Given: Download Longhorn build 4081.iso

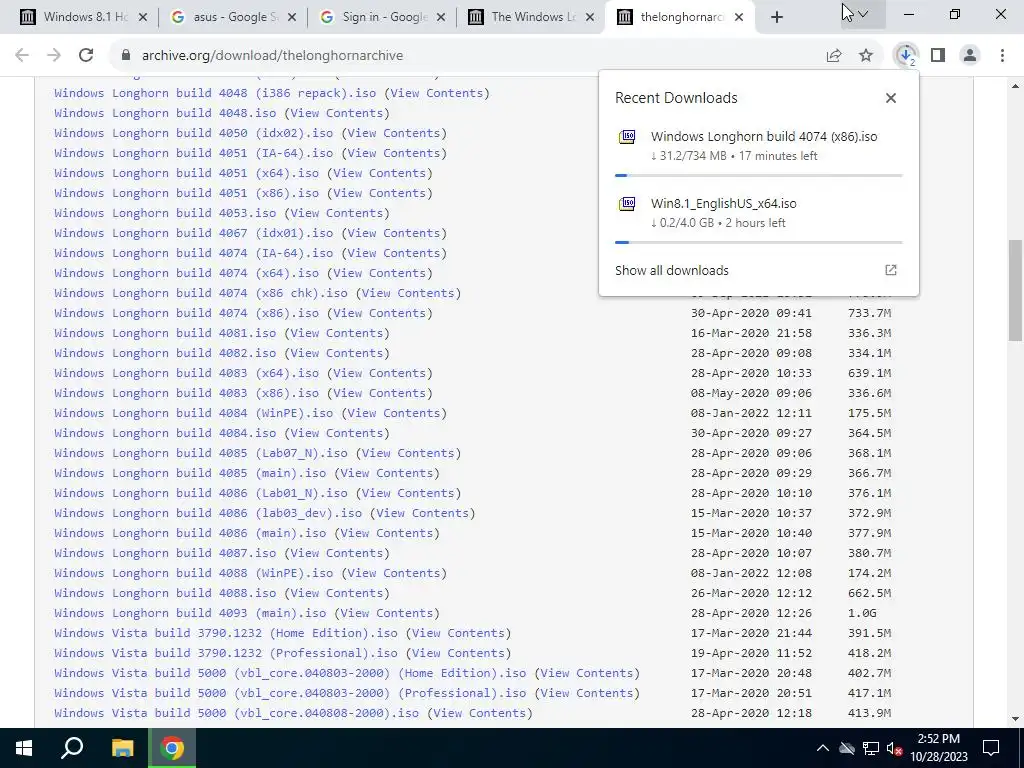Looking at the screenshot, I should pos(165,333).
